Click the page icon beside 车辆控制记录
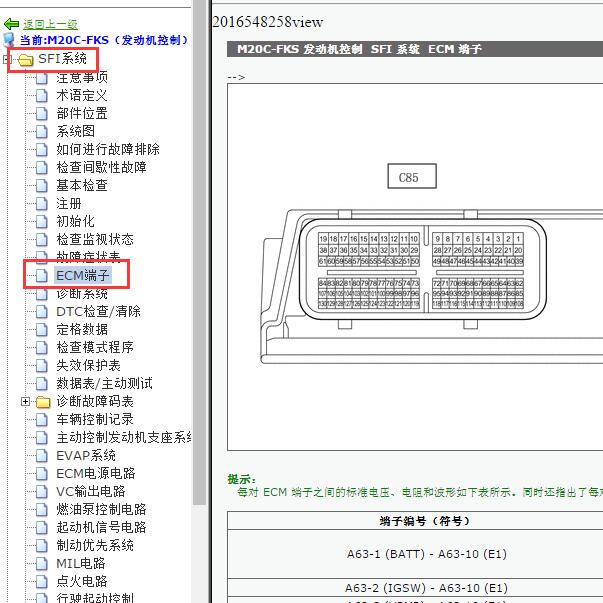This screenshot has width=603, height=603. (x=42, y=420)
